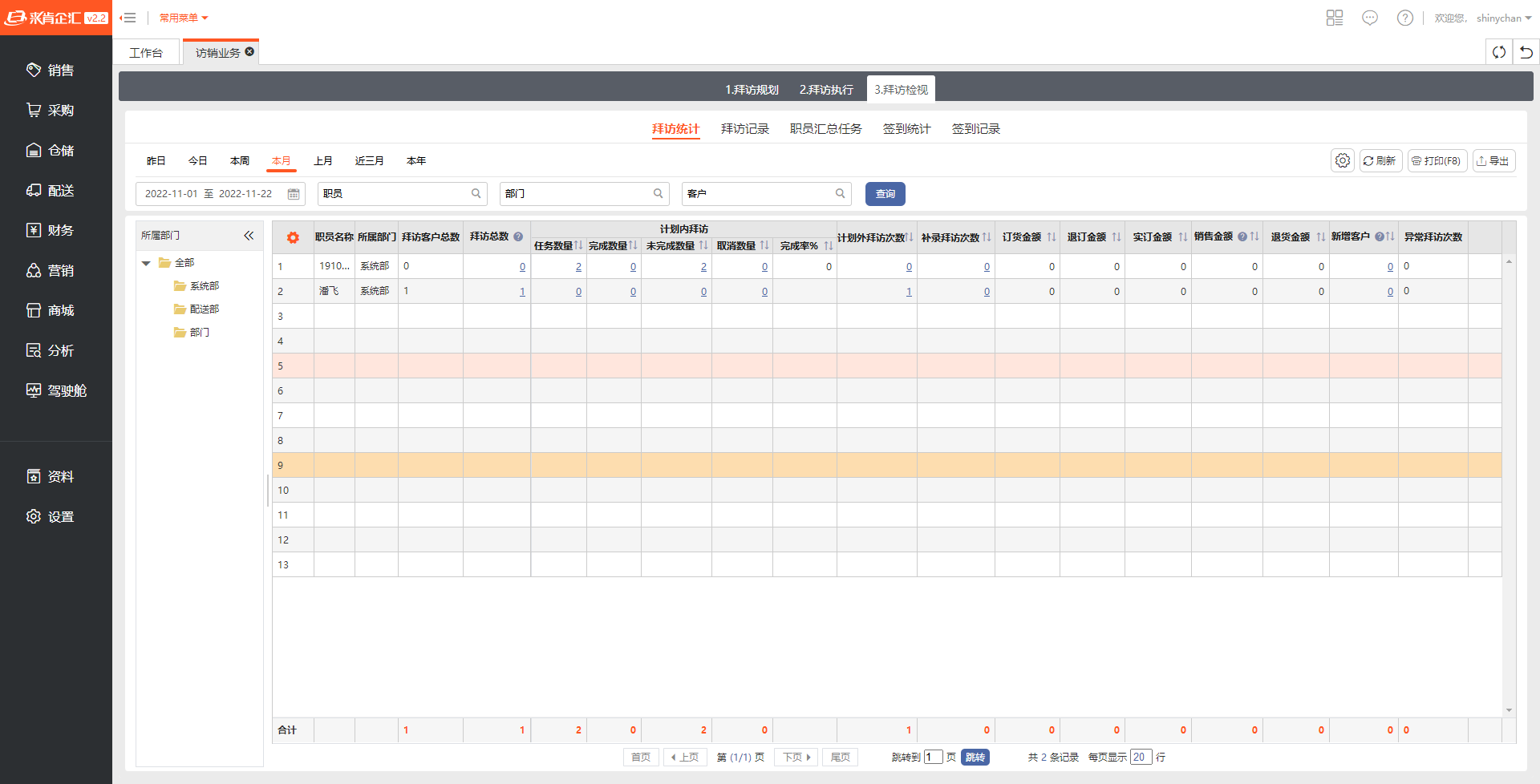Open table settings gear in toolbar

coord(1343,160)
